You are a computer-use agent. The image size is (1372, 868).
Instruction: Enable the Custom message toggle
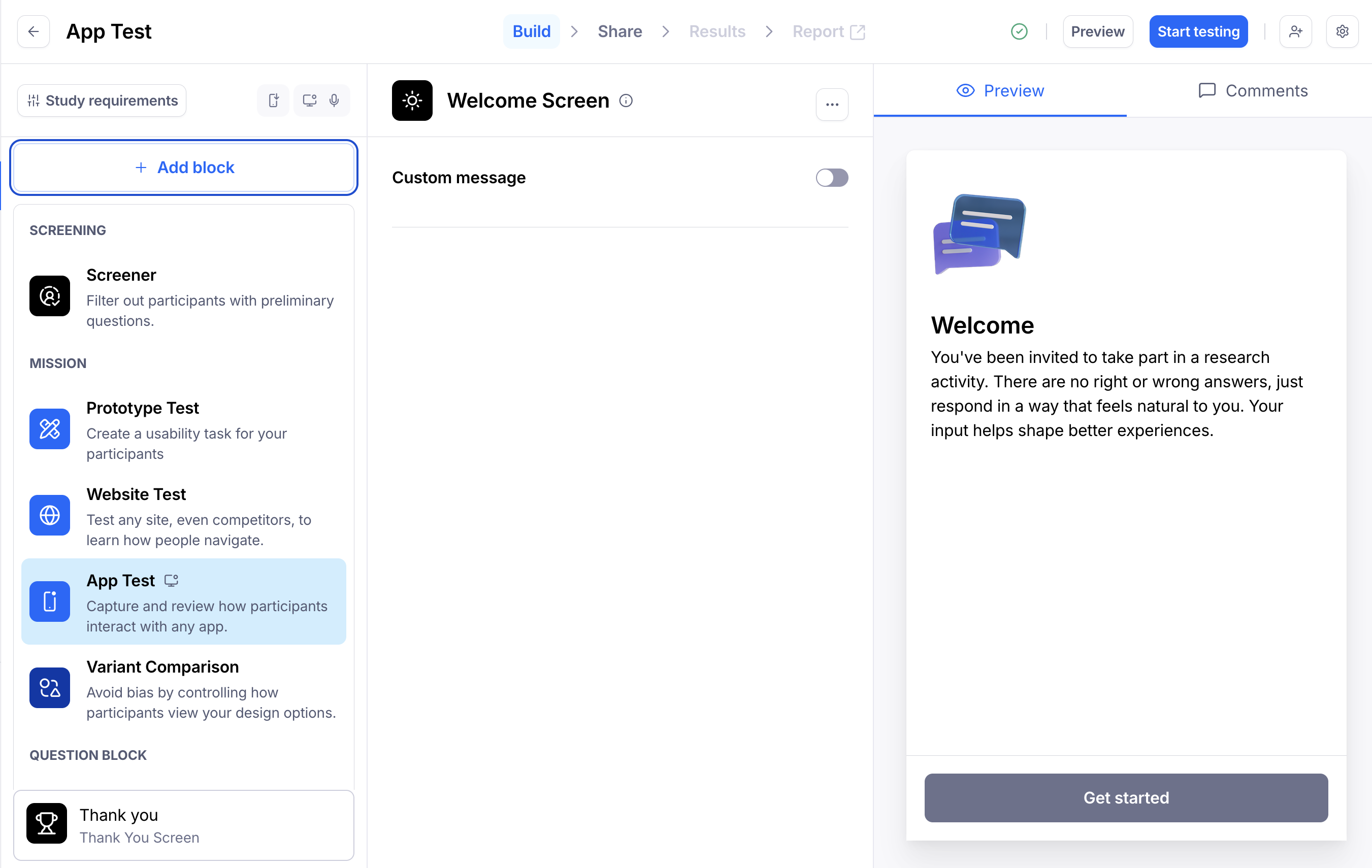(831, 178)
